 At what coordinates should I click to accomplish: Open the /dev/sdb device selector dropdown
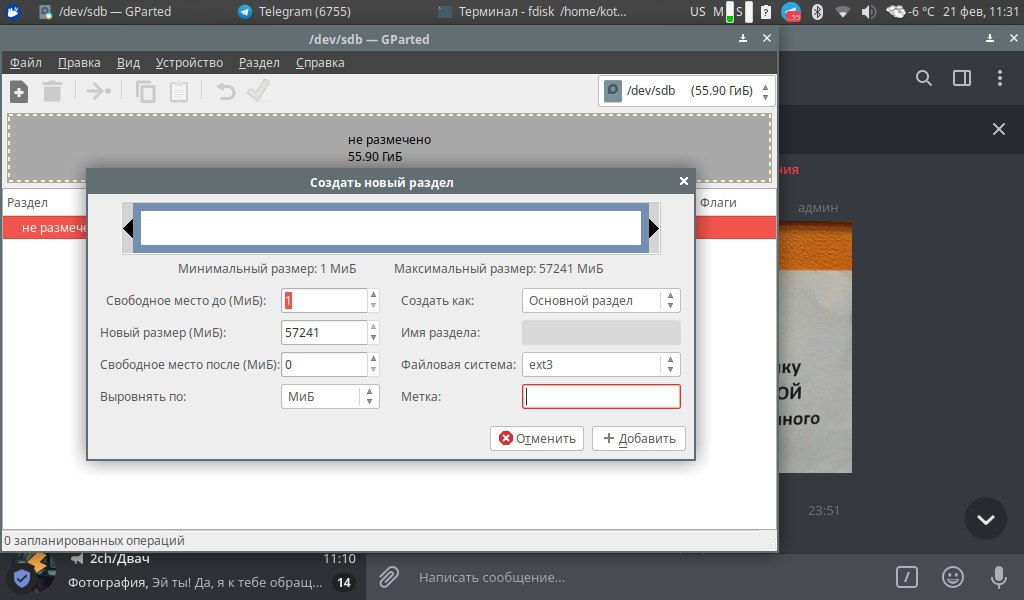point(686,91)
